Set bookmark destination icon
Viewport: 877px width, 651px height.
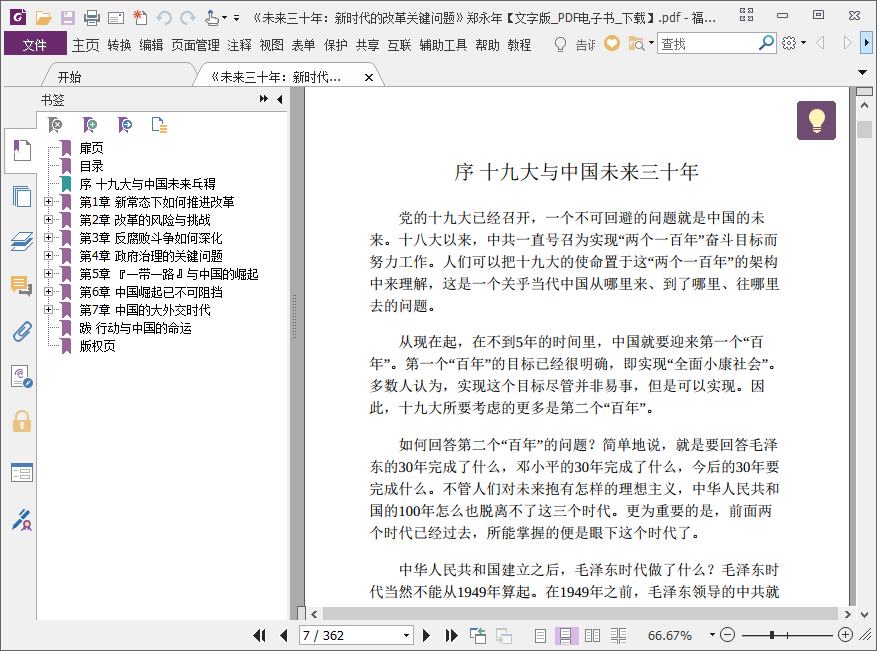(x=125, y=125)
